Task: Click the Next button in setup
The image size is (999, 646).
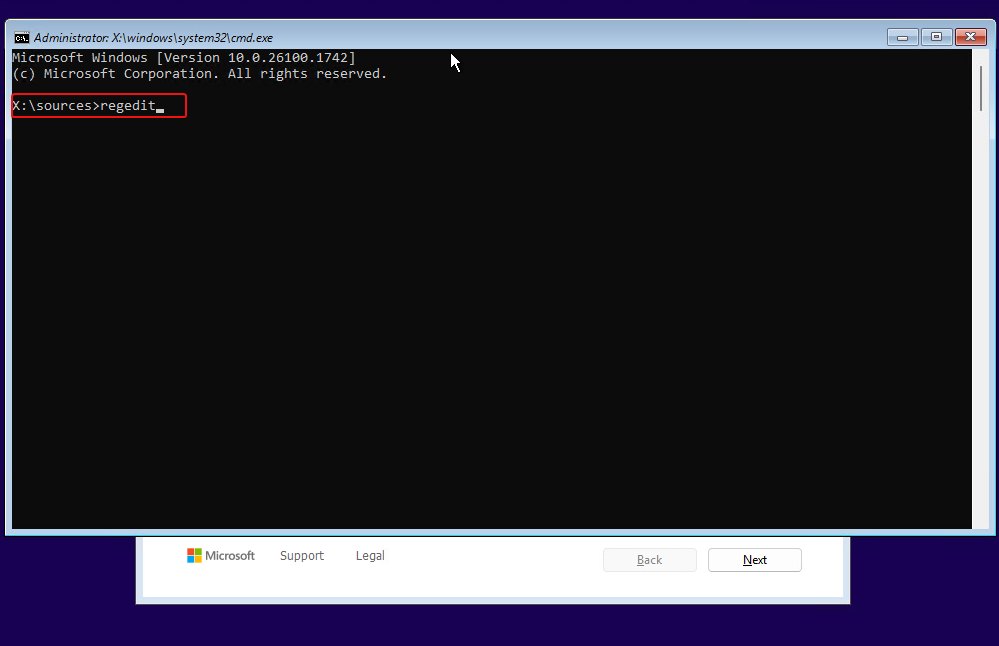Action: click(754, 560)
